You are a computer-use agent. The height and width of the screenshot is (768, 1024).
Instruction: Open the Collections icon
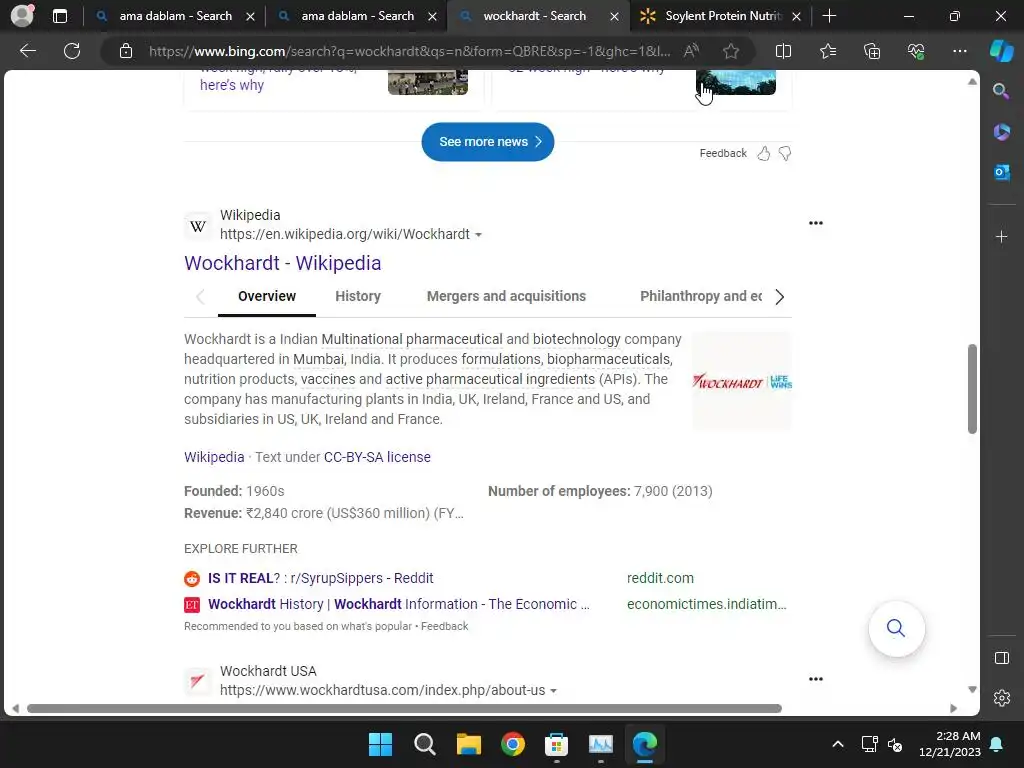[x=872, y=51]
